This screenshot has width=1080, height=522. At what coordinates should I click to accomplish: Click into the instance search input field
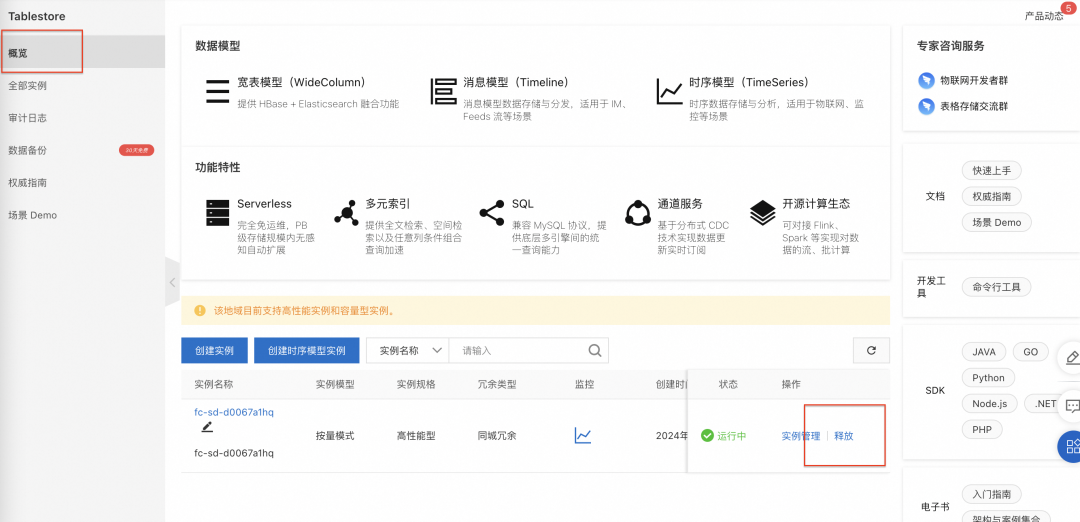click(x=518, y=351)
